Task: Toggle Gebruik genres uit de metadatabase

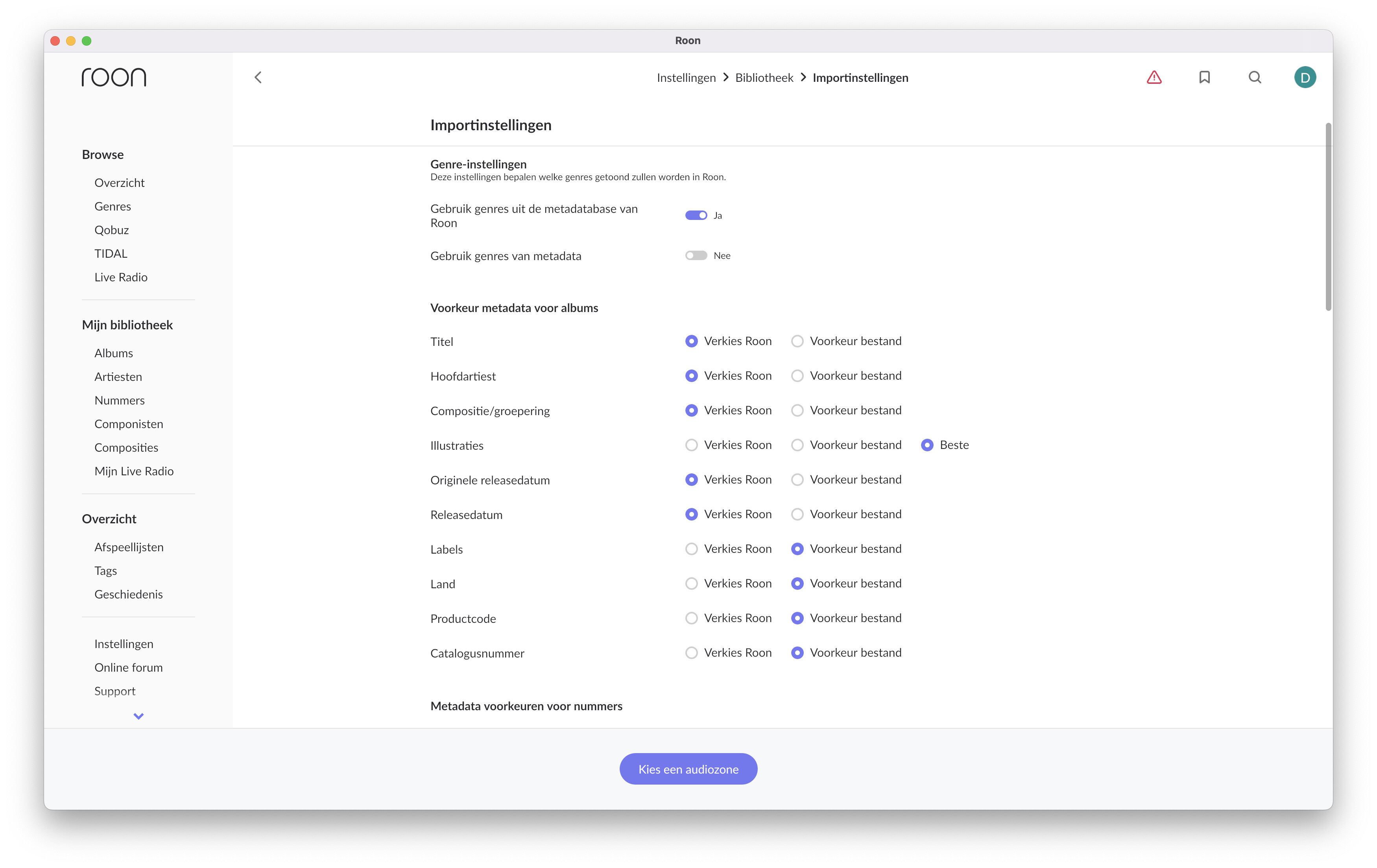Action: pos(696,216)
